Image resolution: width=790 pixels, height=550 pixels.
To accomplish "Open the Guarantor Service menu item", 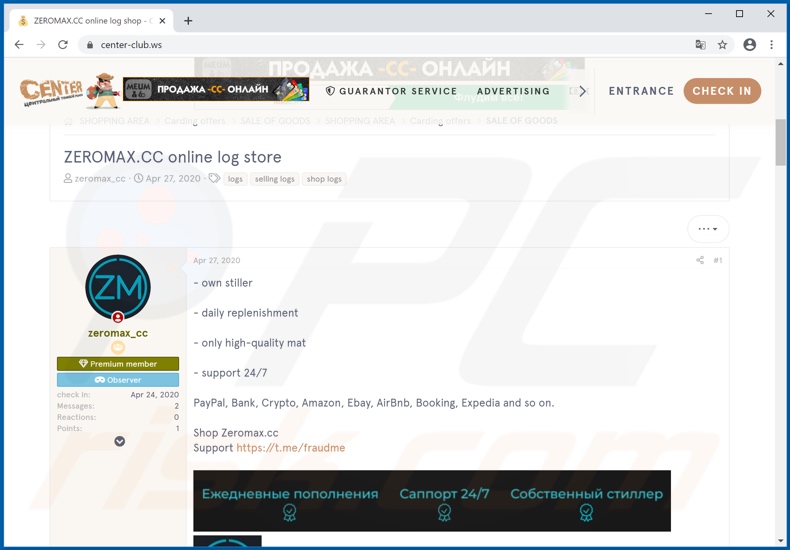I will pyautogui.click(x=392, y=91).
